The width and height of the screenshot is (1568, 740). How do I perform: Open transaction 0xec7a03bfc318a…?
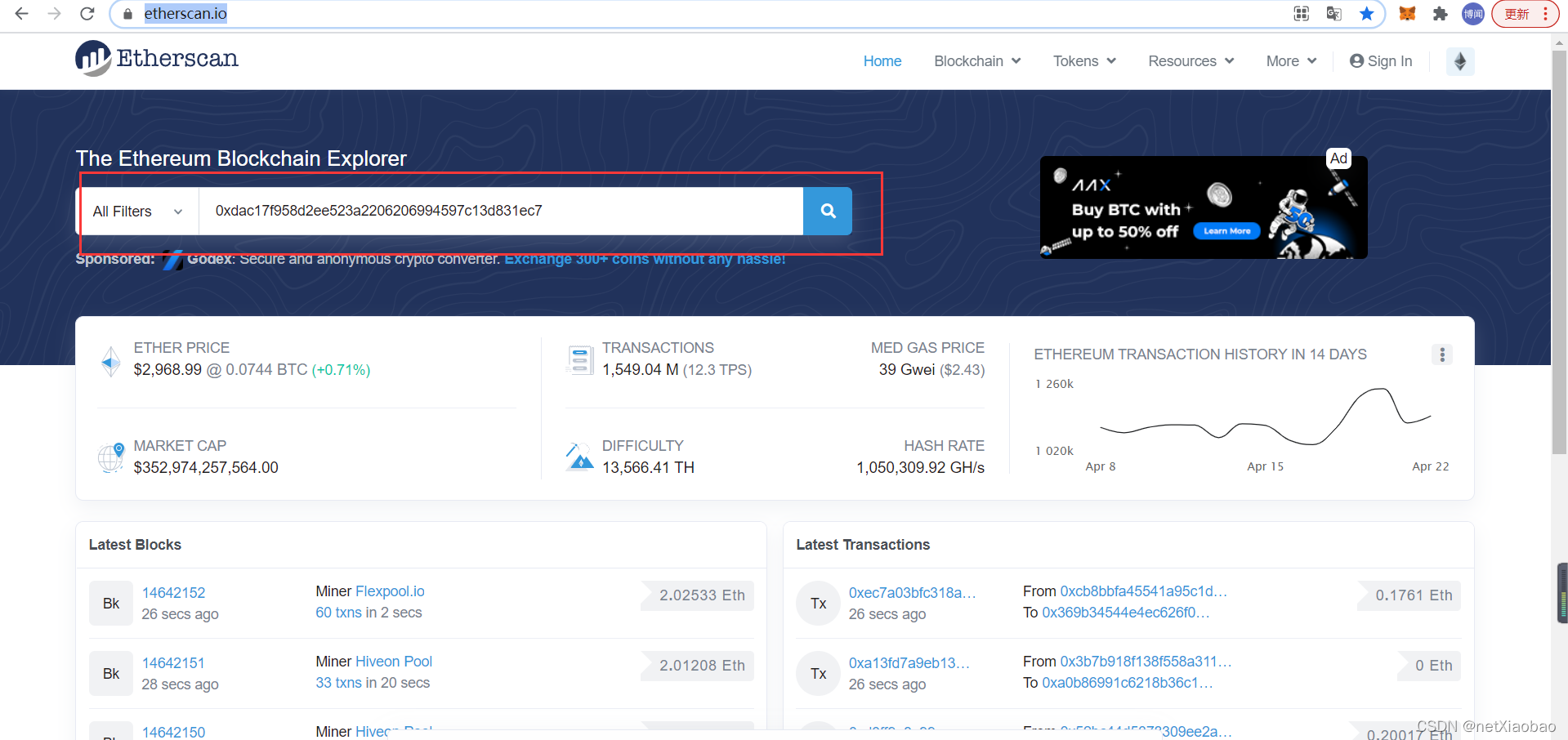point(912,593)
